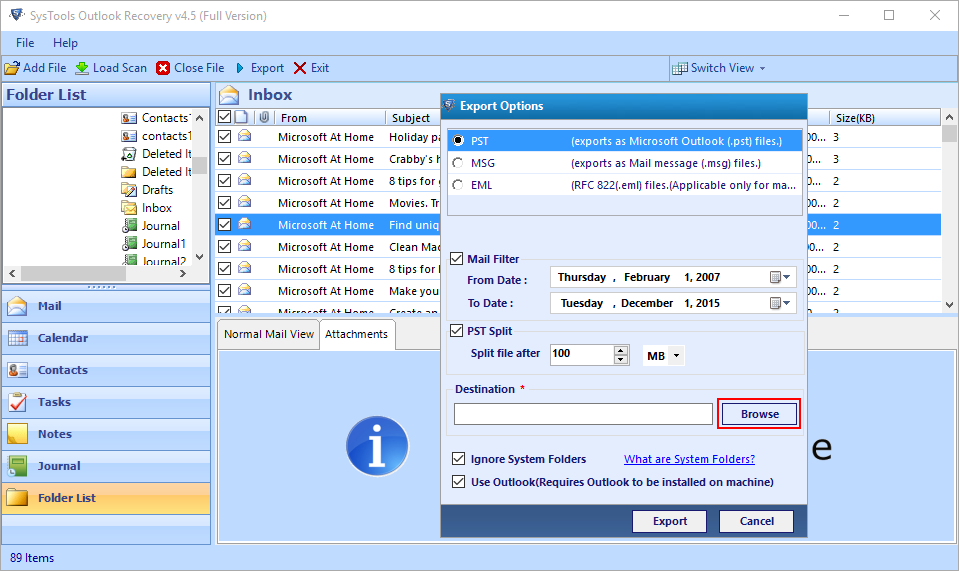Viewport: 959px width, 571px height.
Task: Open the File menu
Action: [x=25, y=43]
